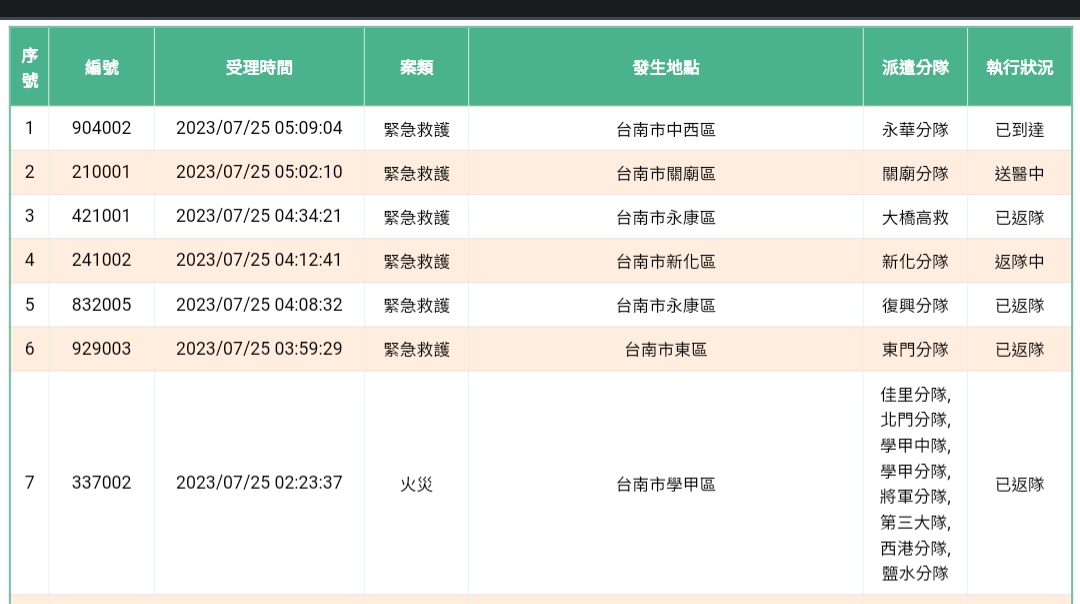Select the 台南市學甲區 location cell
1080x604 pixels.
click(x=666, y=484)
